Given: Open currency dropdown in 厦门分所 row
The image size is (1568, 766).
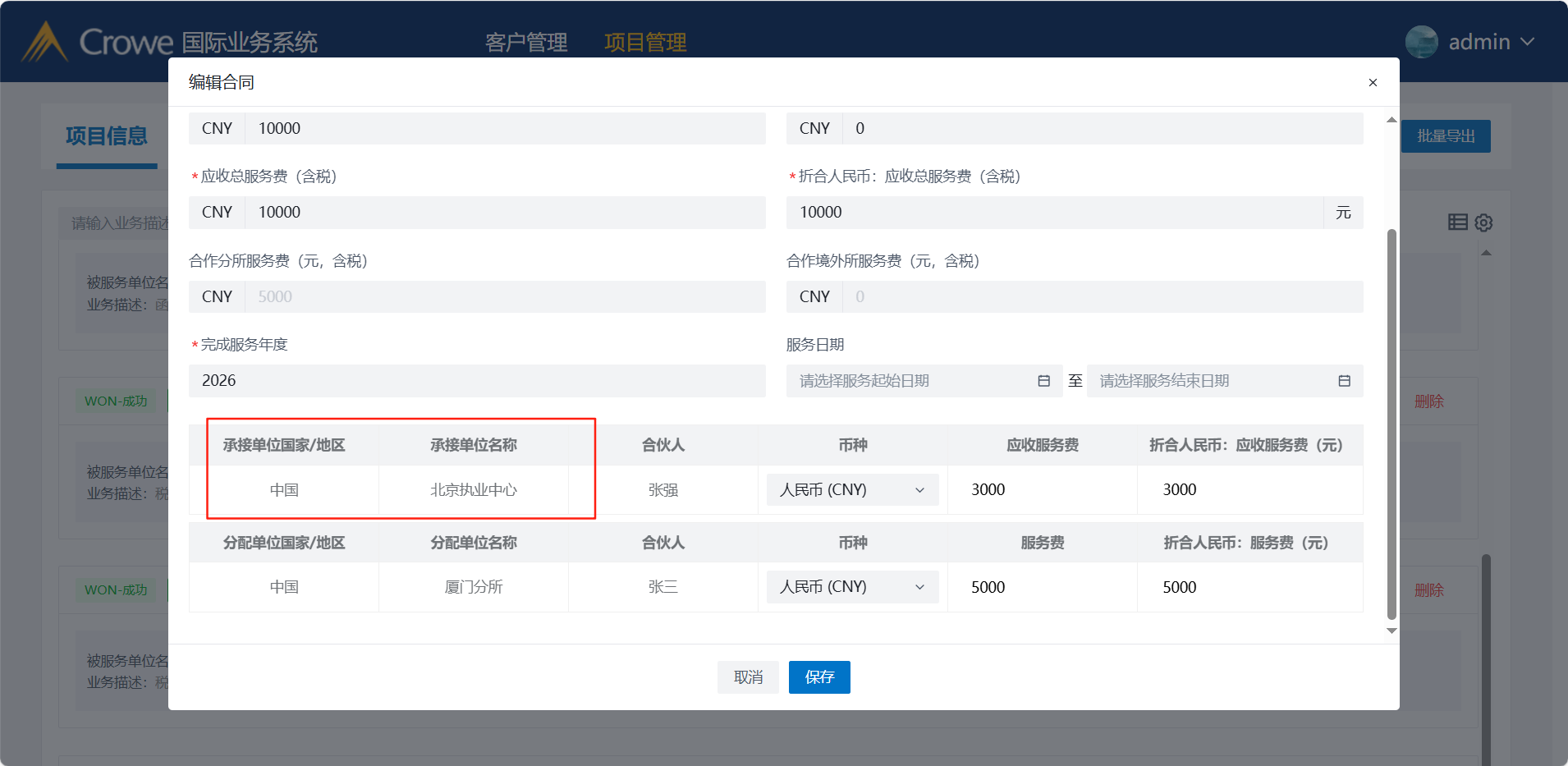Looking at the screenshot, I should [x=852, y=587].
